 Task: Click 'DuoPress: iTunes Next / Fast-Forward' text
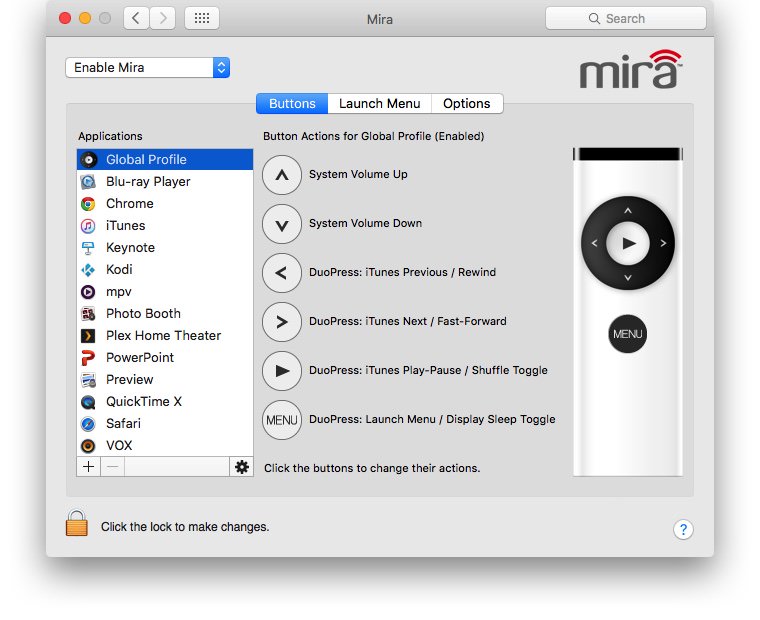[x=408, y=321]
